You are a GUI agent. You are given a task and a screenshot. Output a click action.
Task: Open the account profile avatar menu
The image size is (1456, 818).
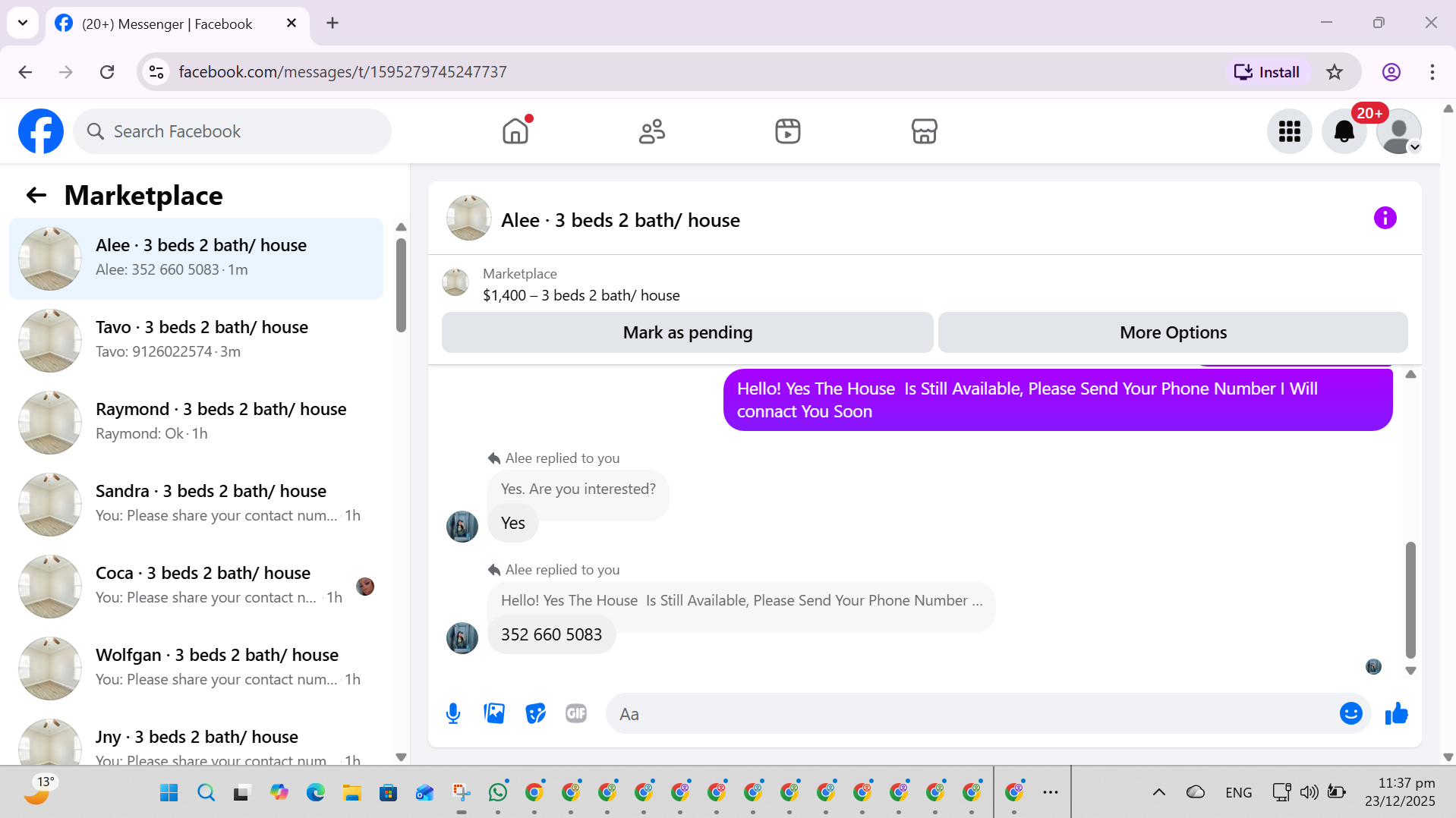pyautogui.click(x=1399, y=131)
